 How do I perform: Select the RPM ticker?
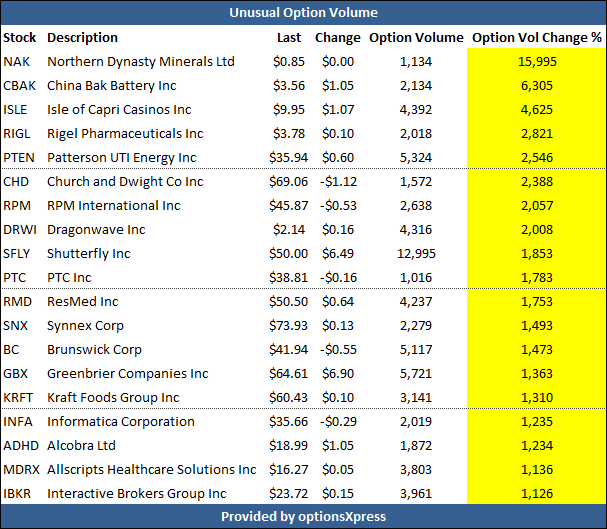click(17, 205)
